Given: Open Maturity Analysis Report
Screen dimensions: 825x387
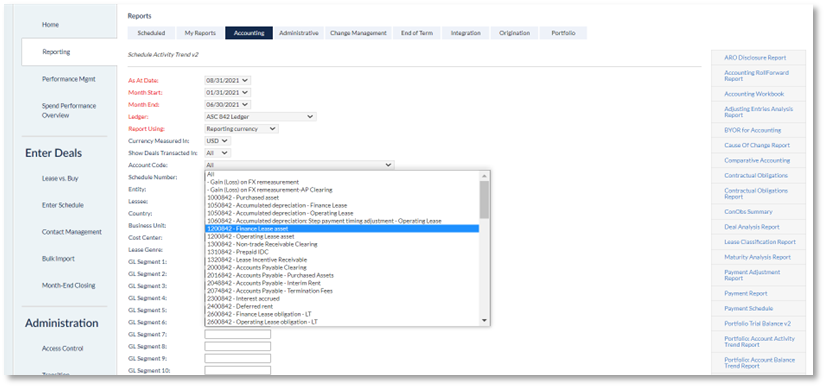Looking at the screenshot, I should tap(757, 258).
